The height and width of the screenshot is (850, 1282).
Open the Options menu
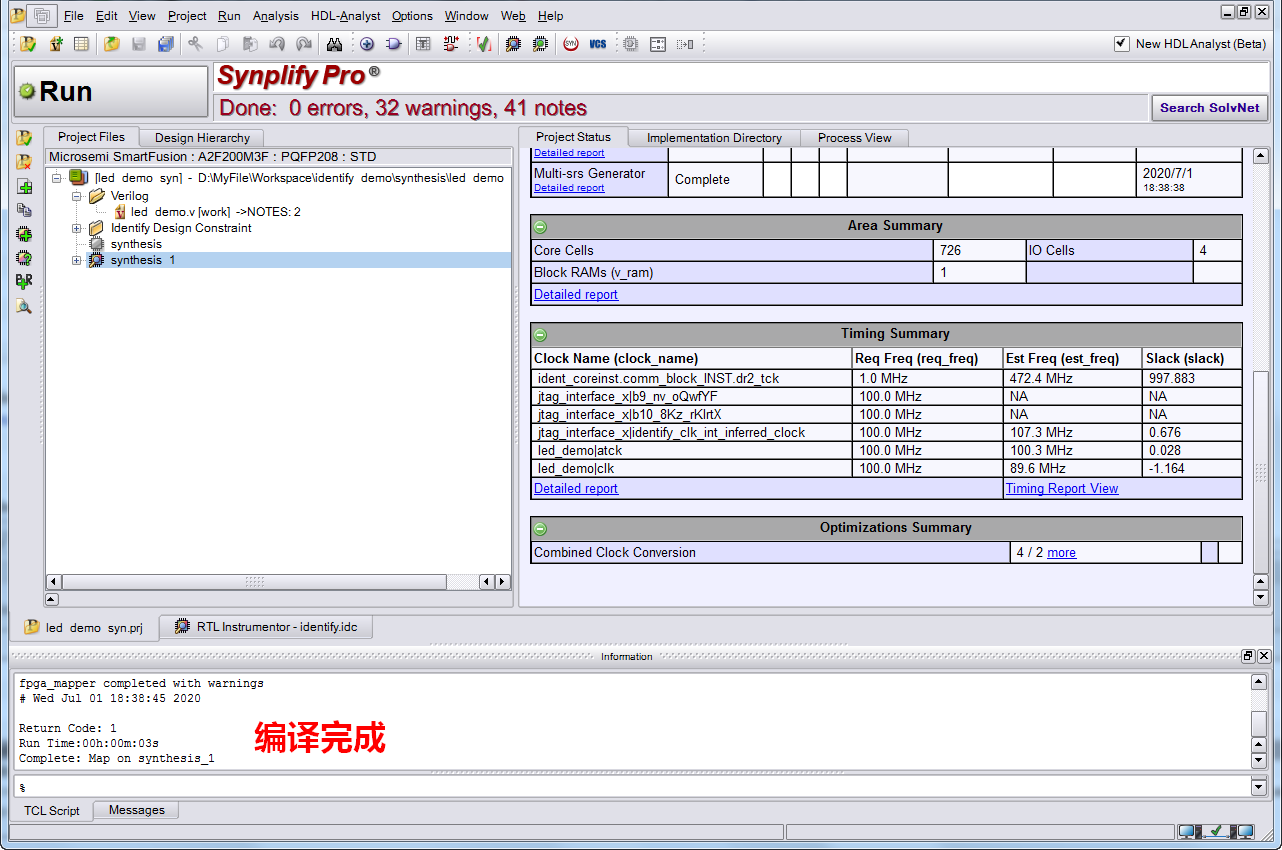click(x=412, y=16)
